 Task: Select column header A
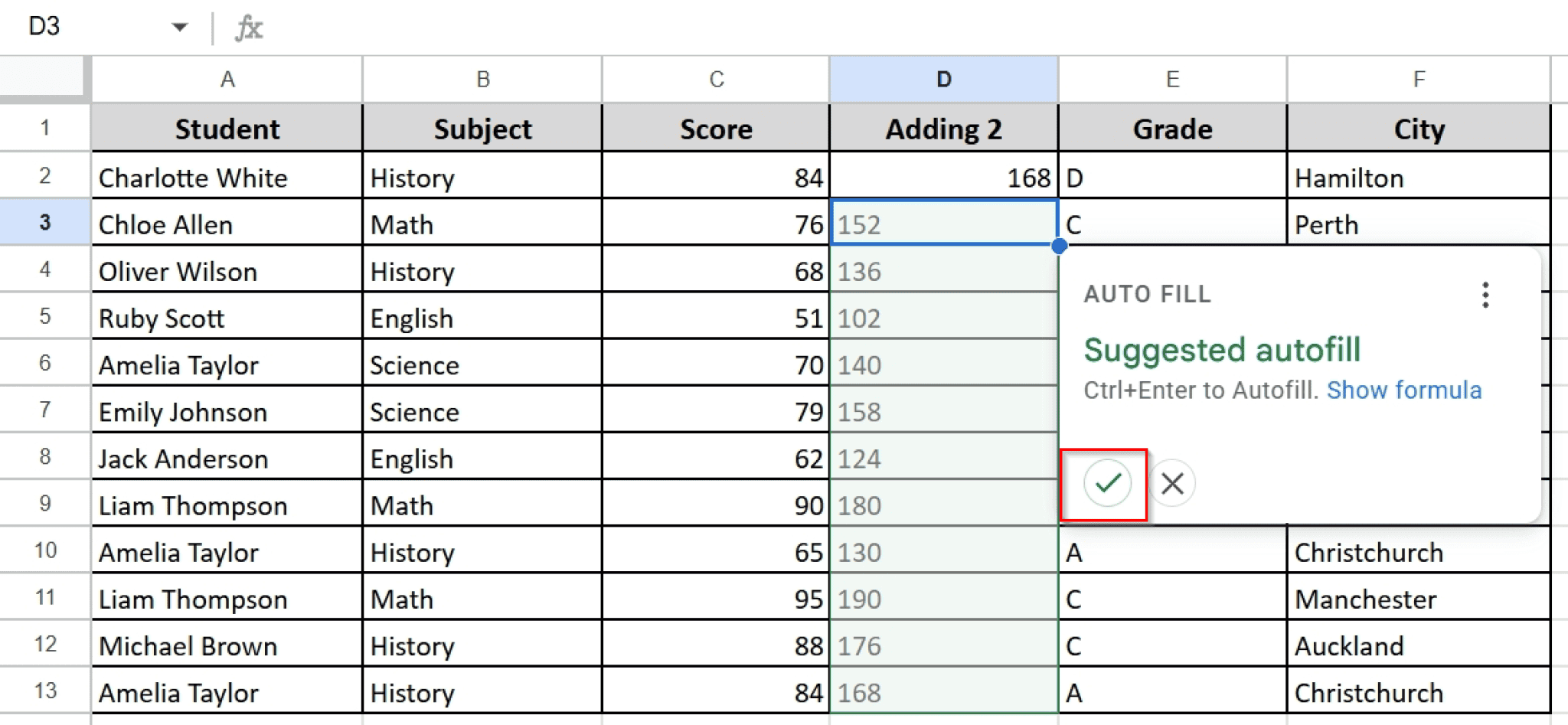point(227,78)
